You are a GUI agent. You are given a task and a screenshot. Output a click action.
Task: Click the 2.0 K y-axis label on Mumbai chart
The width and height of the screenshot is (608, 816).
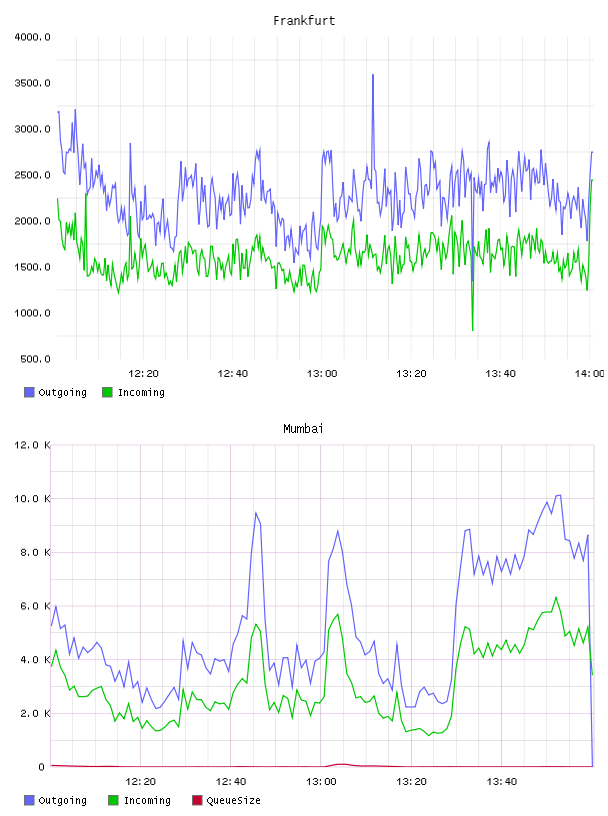pyautogui.click(x=35, y=713)
